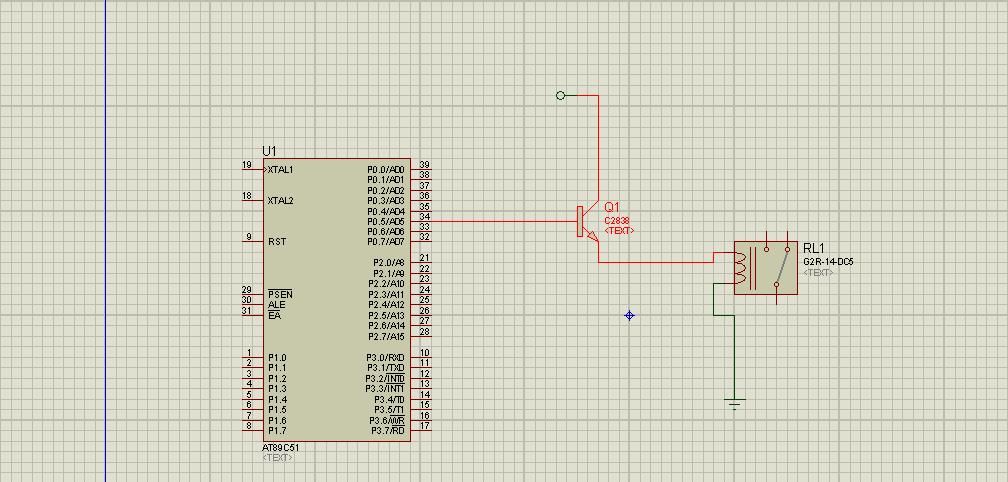Select the AT89C51 microcontroller body
The height and width of the screenshot is (482, 1008).
[x=320, y=300]
